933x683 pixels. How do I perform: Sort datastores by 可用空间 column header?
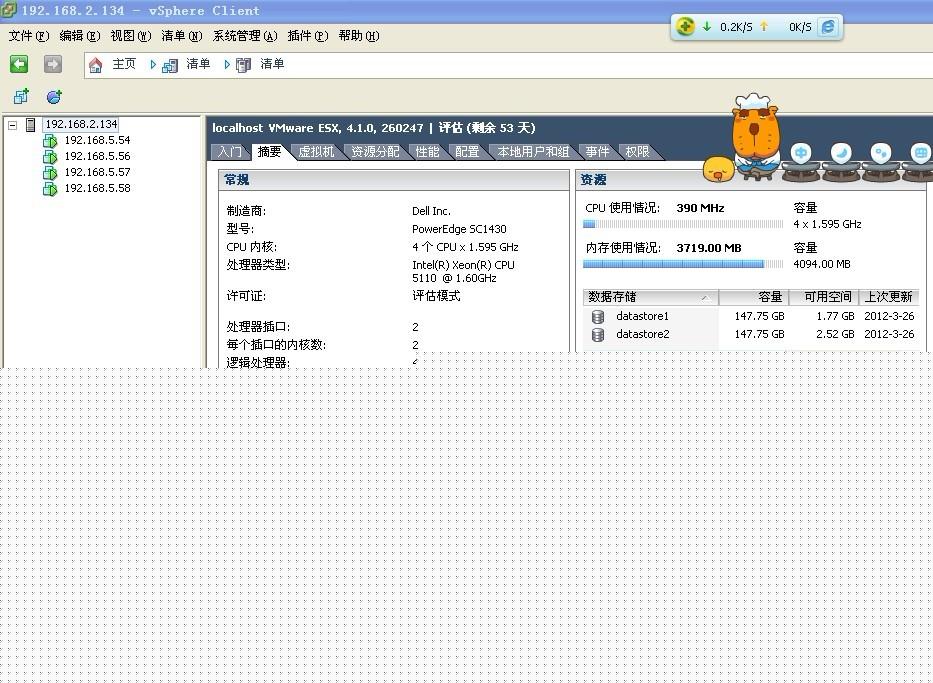[823, 297]
